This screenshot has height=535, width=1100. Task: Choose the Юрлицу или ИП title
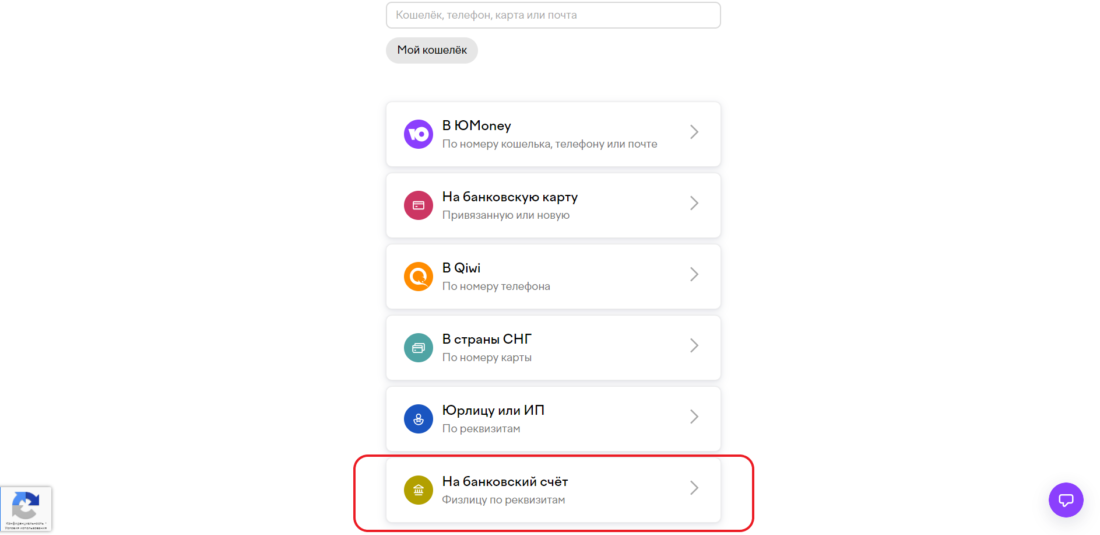tap(493, 410)
